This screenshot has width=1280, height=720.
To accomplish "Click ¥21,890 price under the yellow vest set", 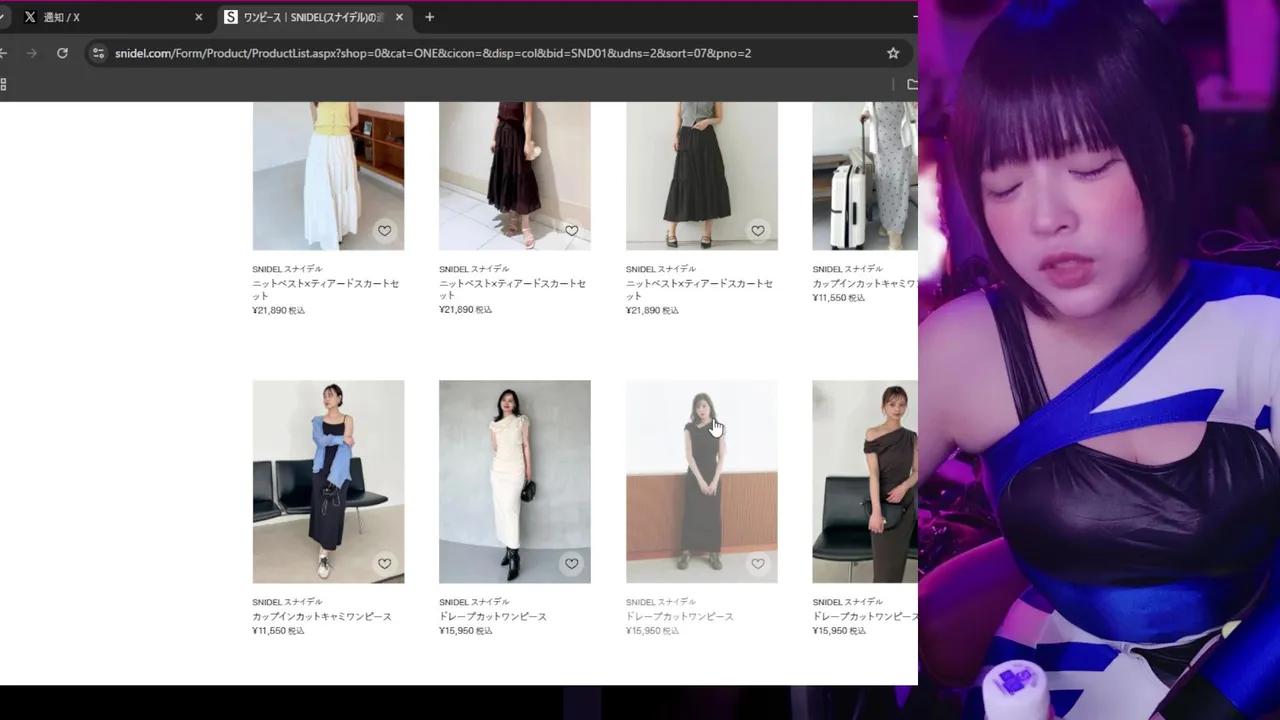I will pos(278,310).
